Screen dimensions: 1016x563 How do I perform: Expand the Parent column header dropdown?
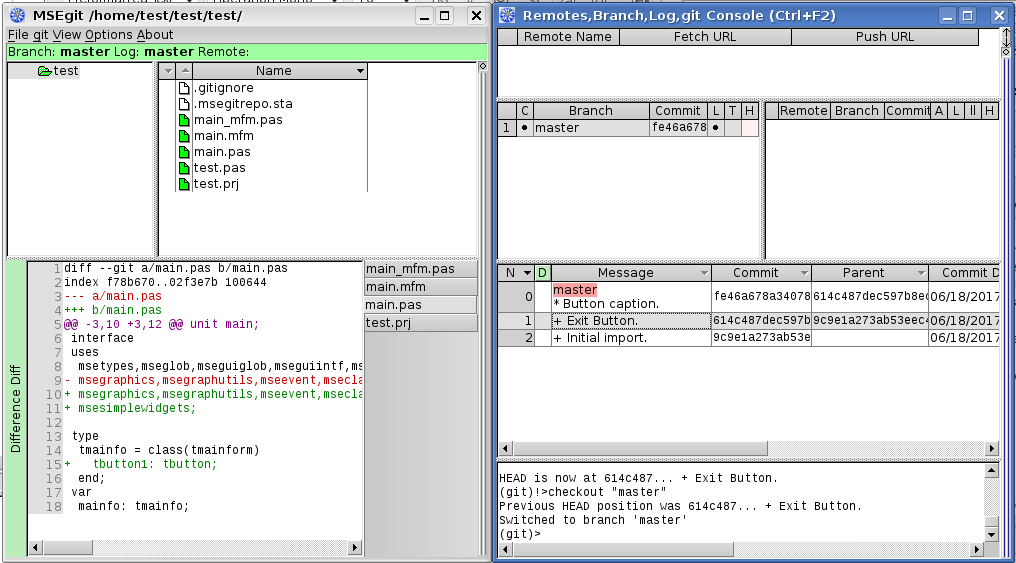click(920, 273)
